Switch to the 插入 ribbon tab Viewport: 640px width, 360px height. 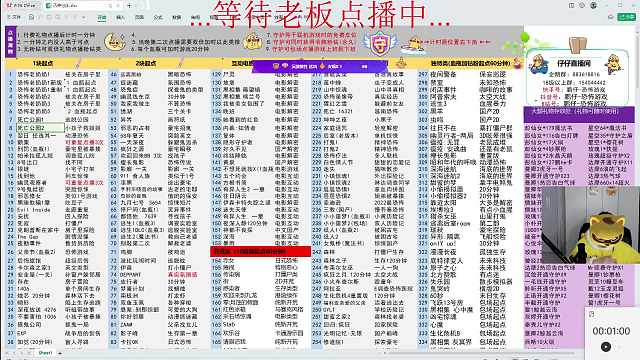tap(120, 18)
